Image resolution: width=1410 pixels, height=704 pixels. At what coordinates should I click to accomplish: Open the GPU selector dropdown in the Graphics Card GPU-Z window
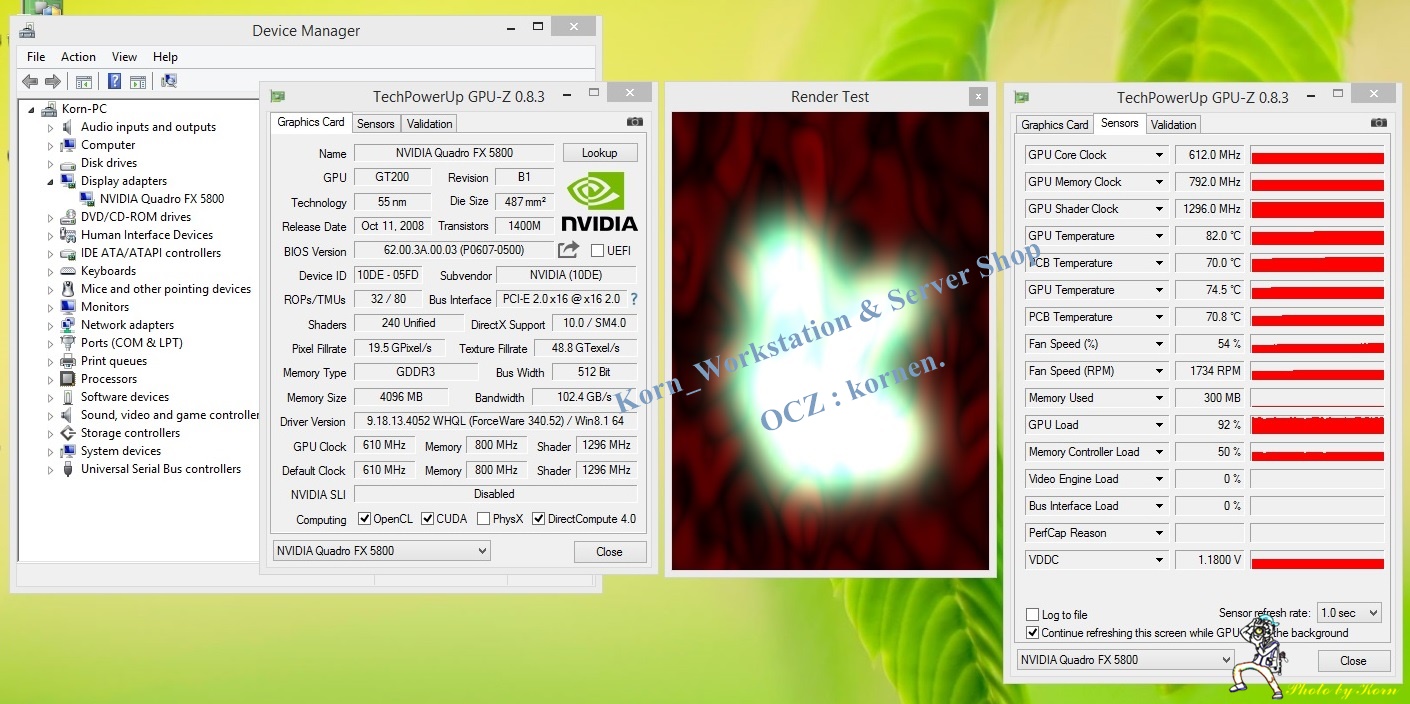(381, 551)
